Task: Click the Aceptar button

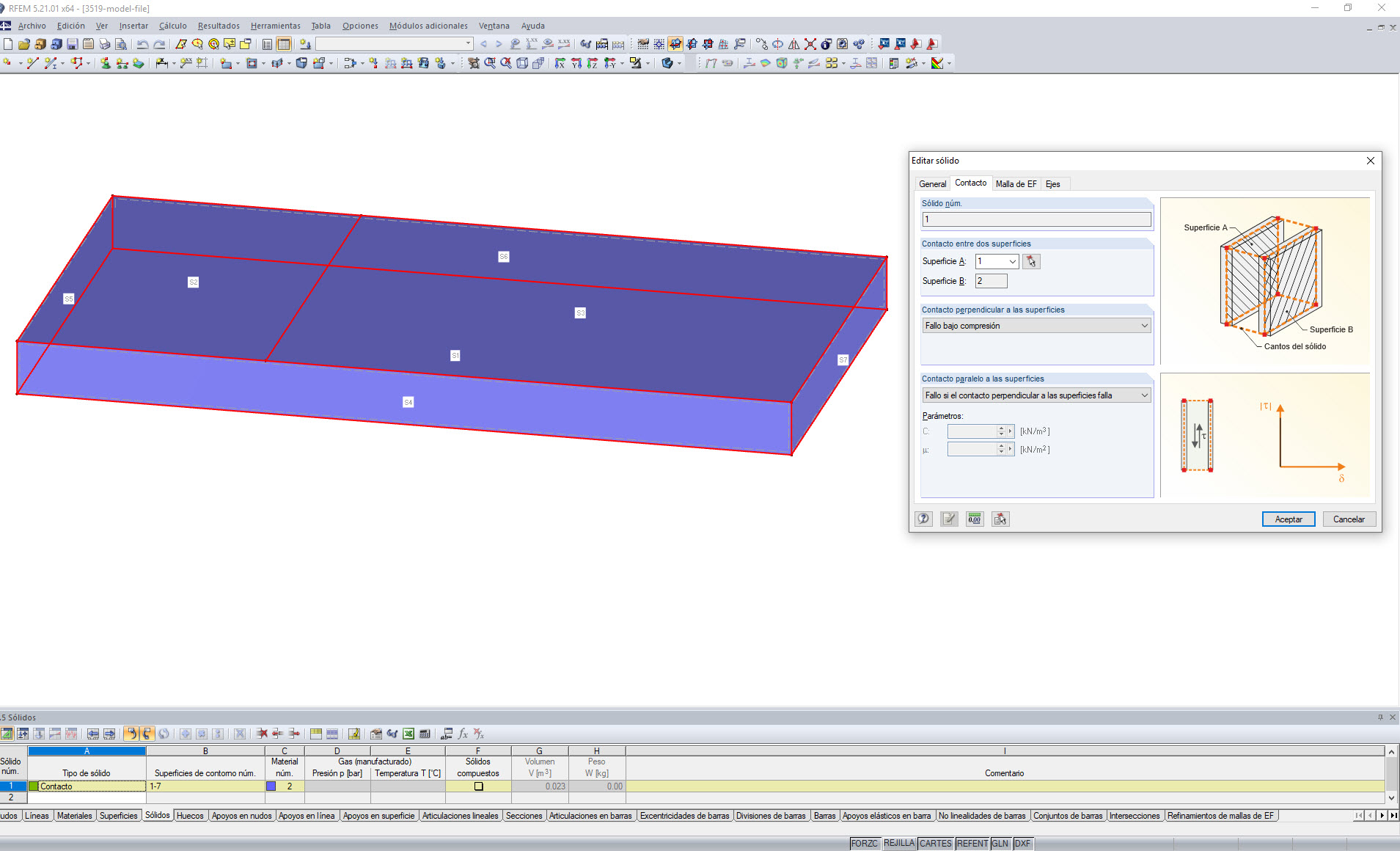Action: pos(1289,519)
